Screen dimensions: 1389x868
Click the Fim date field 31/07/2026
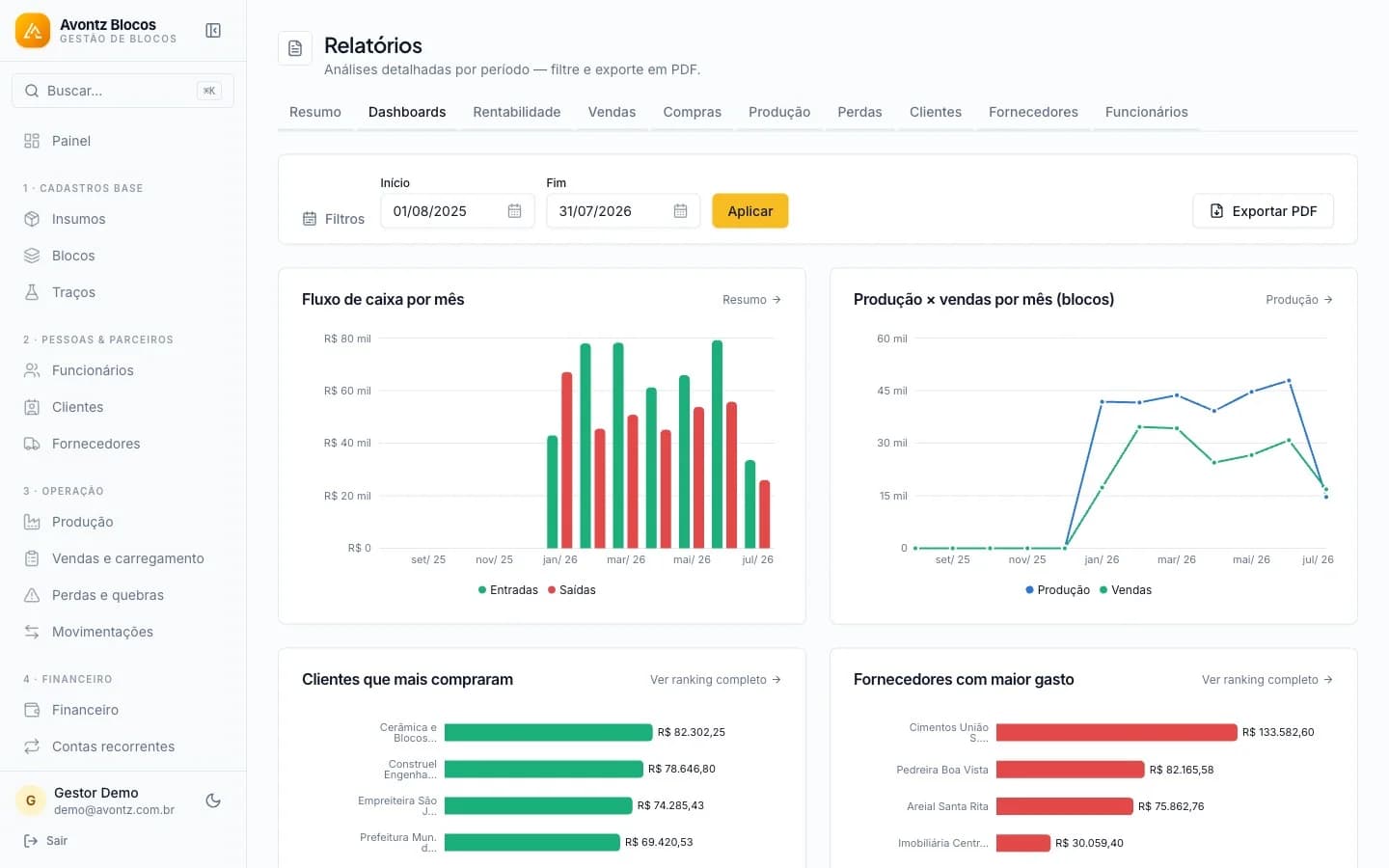623,211
